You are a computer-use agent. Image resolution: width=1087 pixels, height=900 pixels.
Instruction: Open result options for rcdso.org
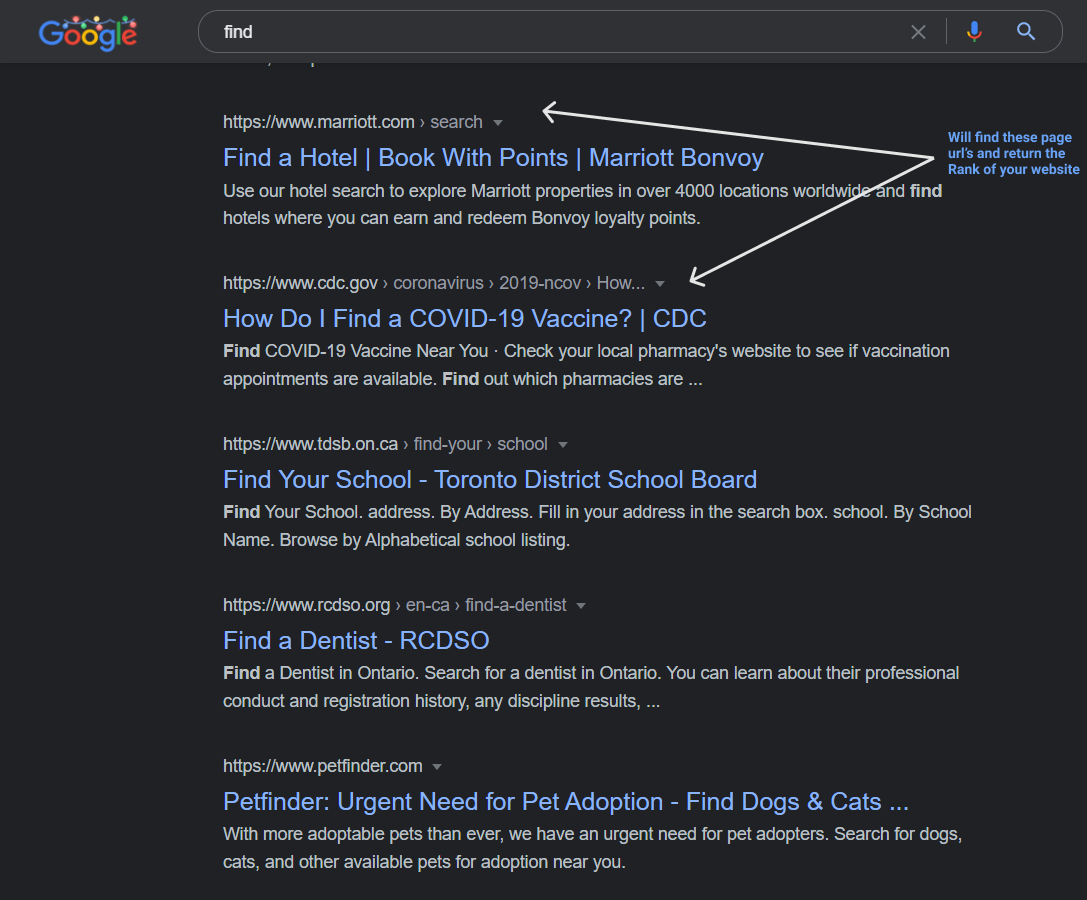(x=581, y=605)
